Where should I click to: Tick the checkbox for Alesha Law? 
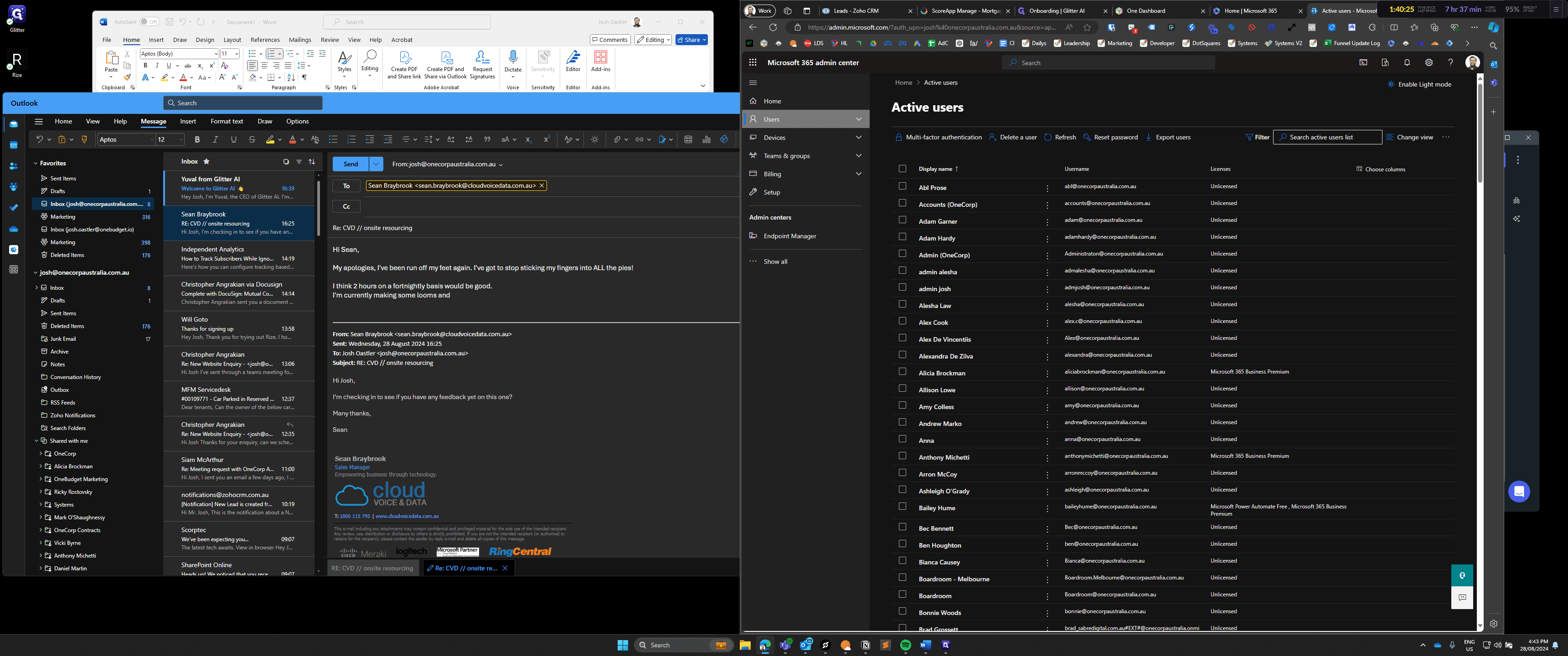pyautogui.click(x=902, y=304)
